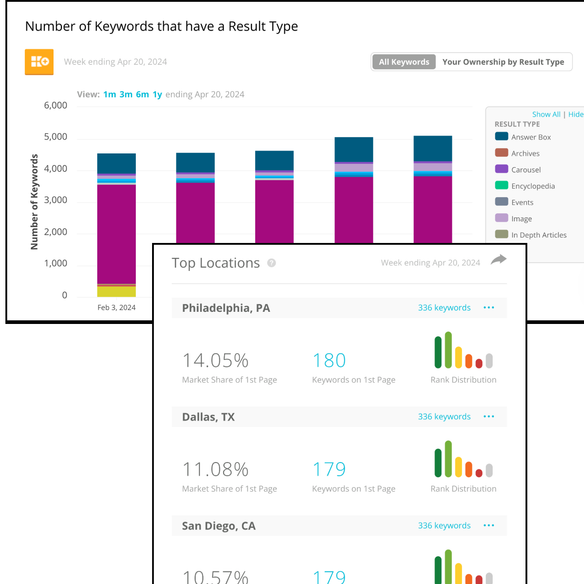Switch to All Keywords tab
The image size is (584, 584).
tap(404, 62)
